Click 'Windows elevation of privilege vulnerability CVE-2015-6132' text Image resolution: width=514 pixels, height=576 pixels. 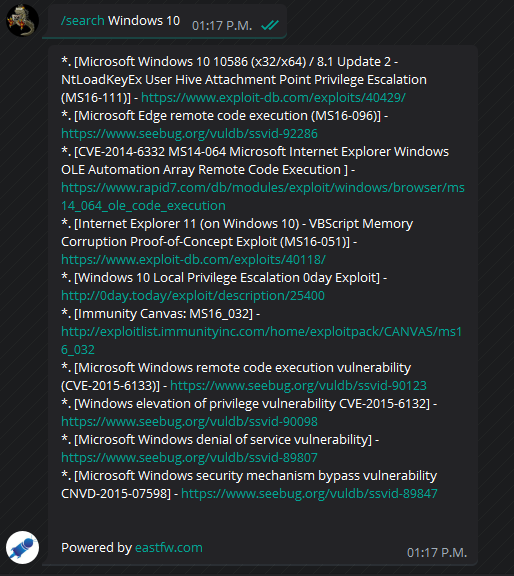pyautogui.click(x=252, y=403)
